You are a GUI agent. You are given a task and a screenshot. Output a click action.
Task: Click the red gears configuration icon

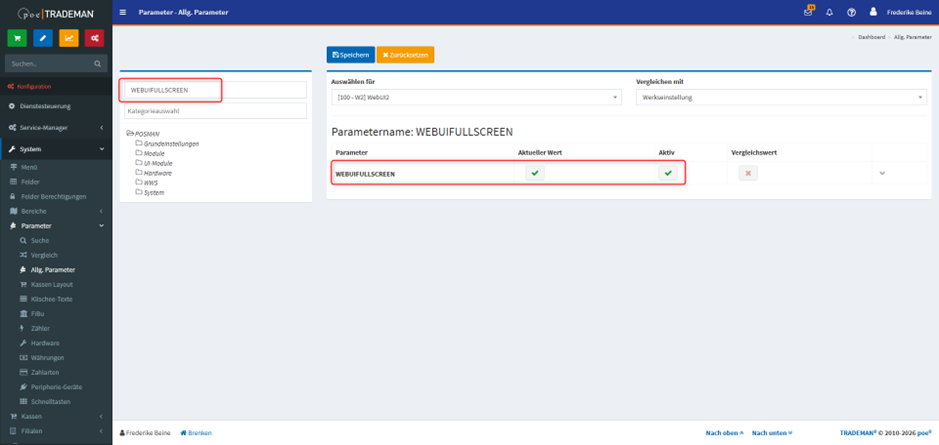pos(95,38)
